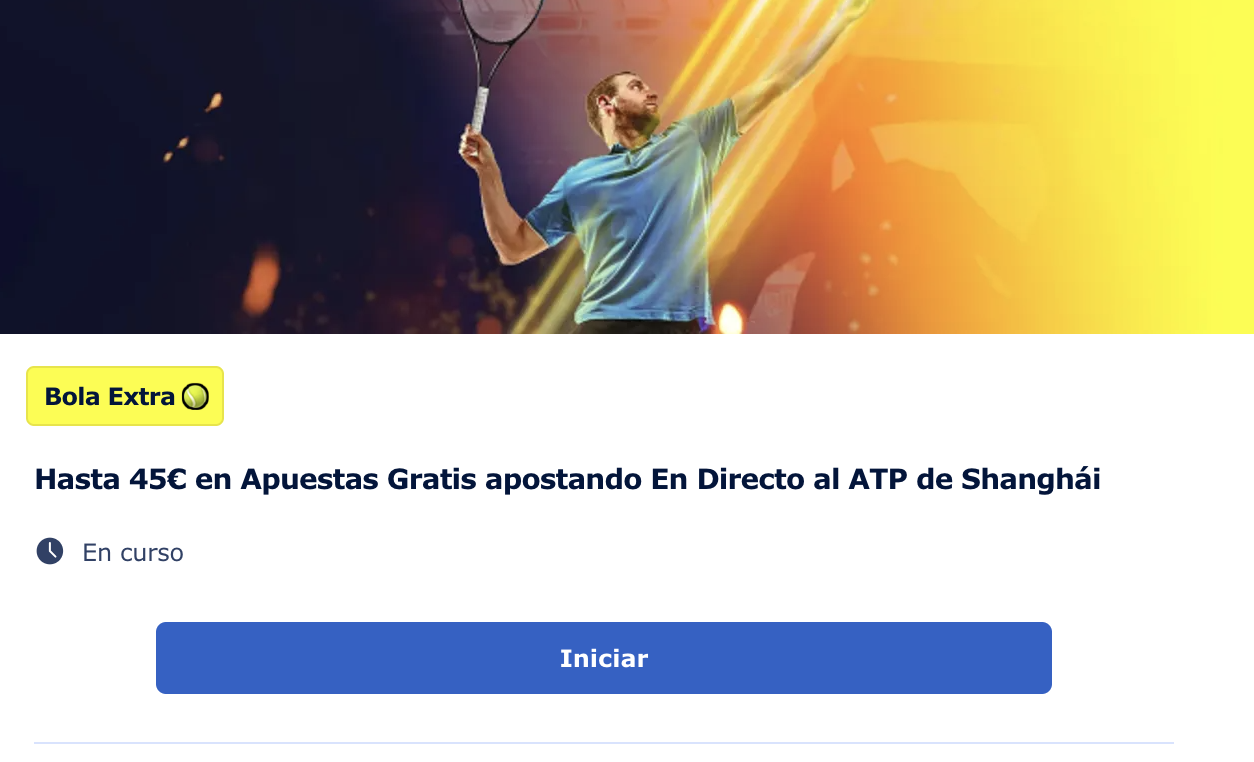
Task: Click the 45€ amount in the headline
Action: click(159, 480)
